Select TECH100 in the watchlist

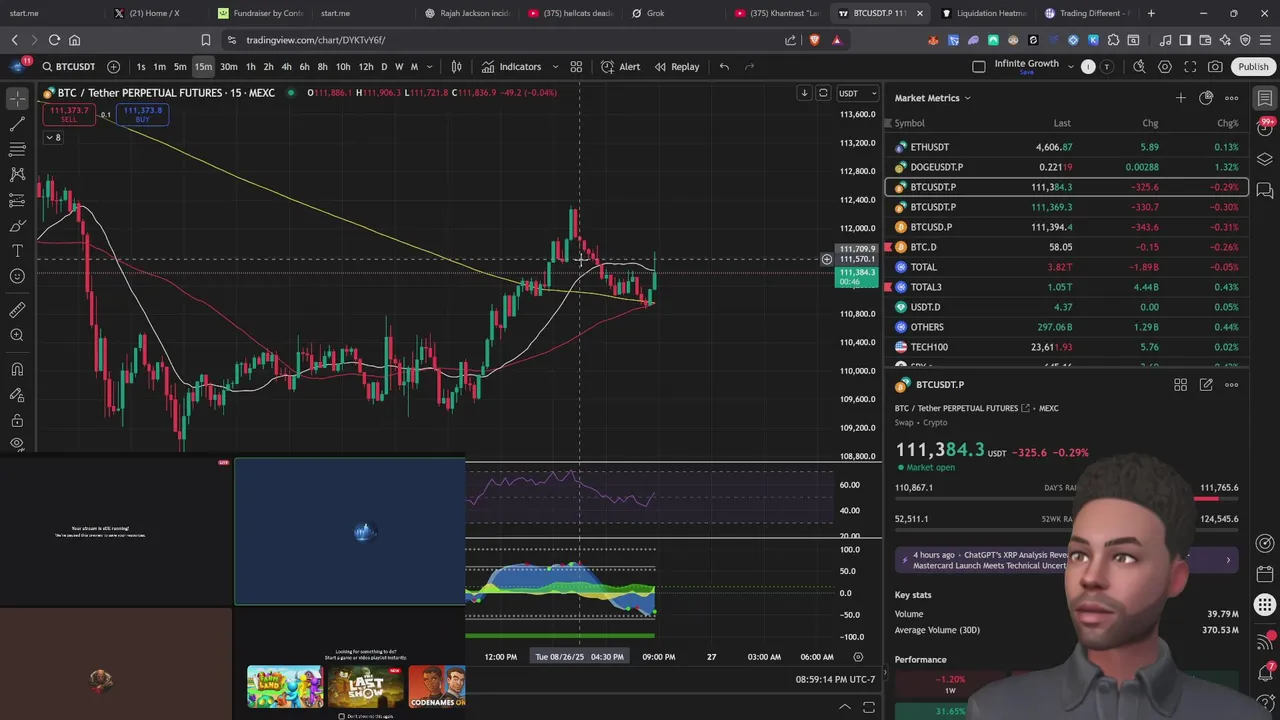(1067, 347)
